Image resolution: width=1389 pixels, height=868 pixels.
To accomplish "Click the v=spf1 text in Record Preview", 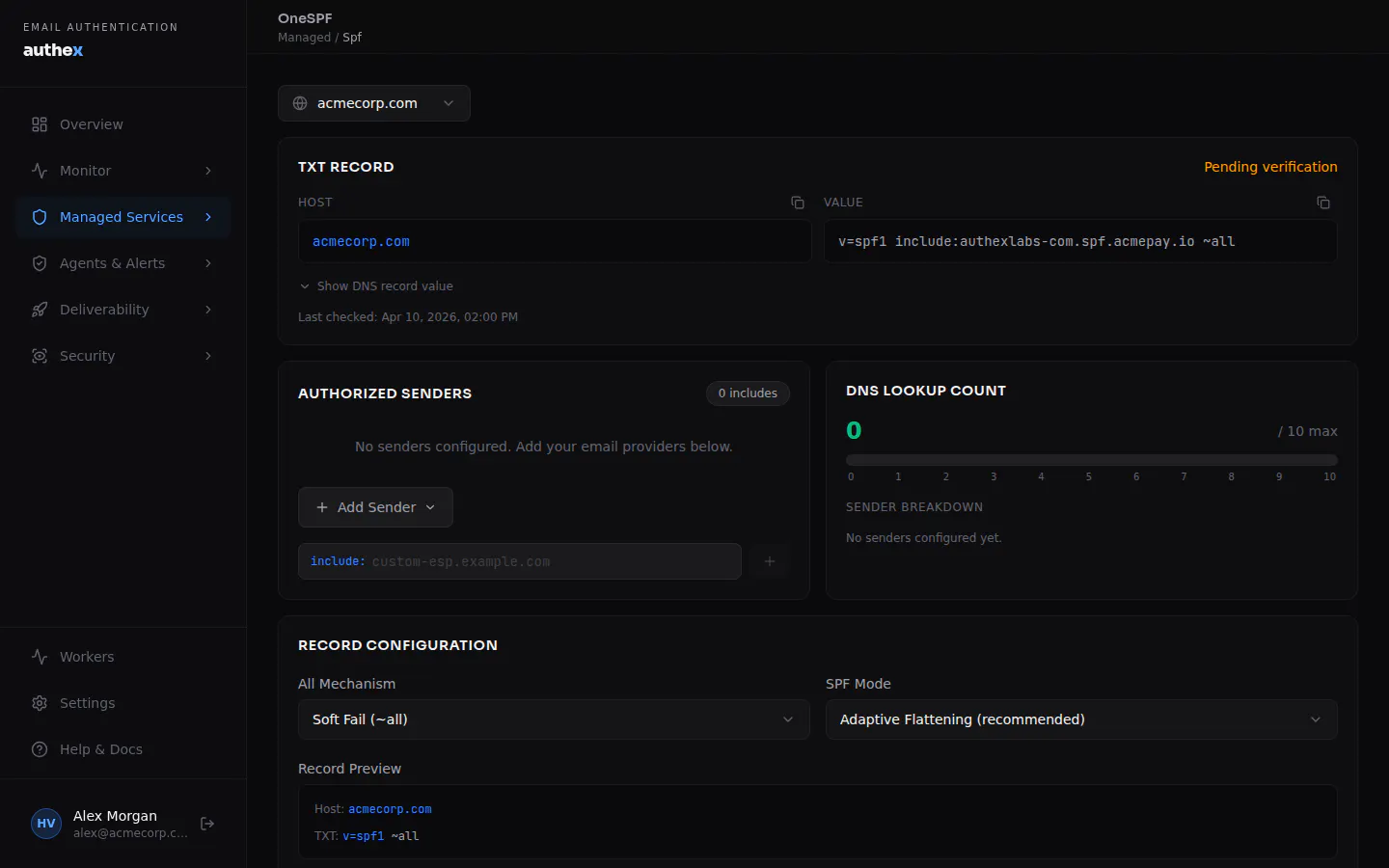I will tap(364, 836).
